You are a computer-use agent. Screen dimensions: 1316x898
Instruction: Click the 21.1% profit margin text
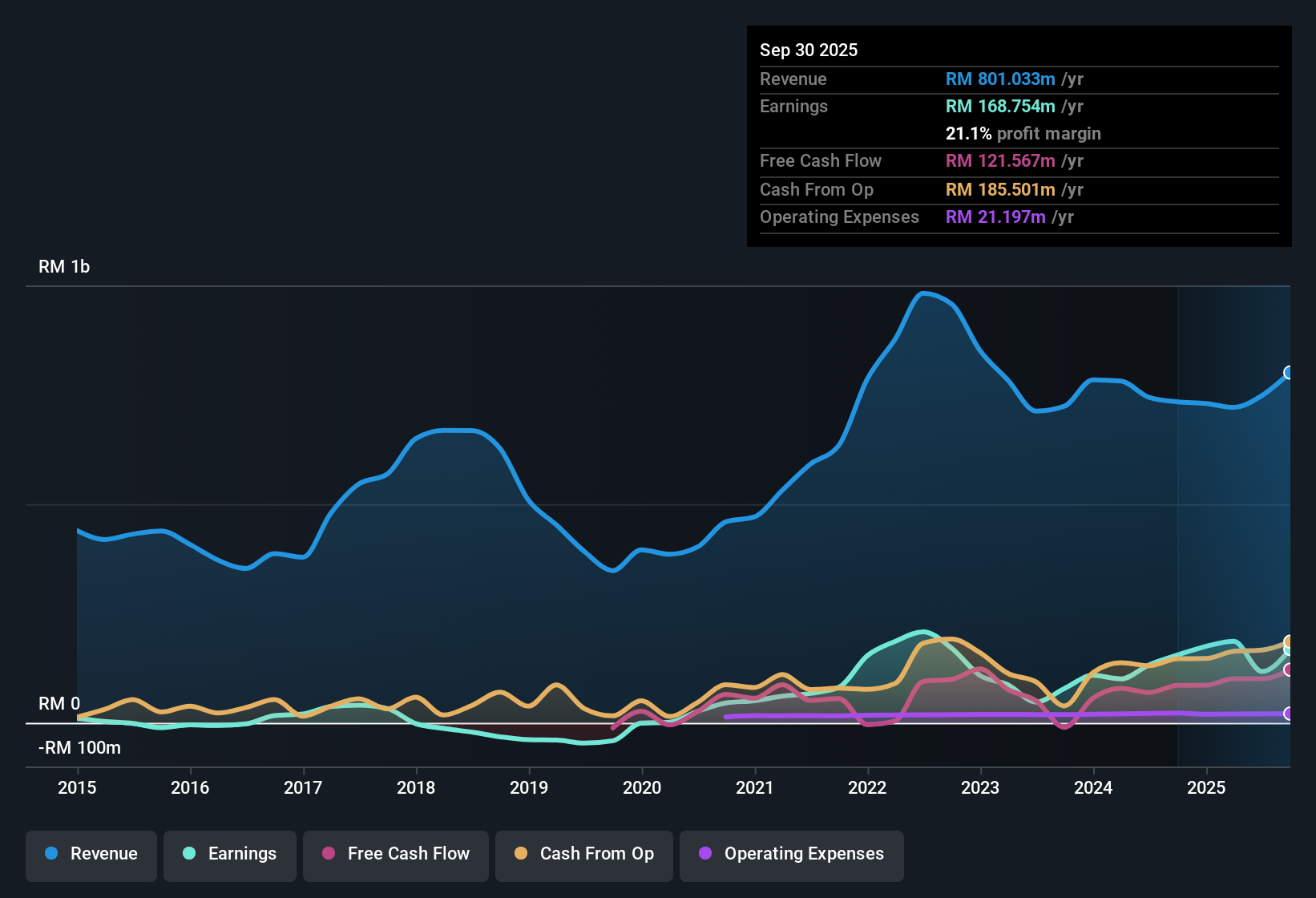[1023, 133]
